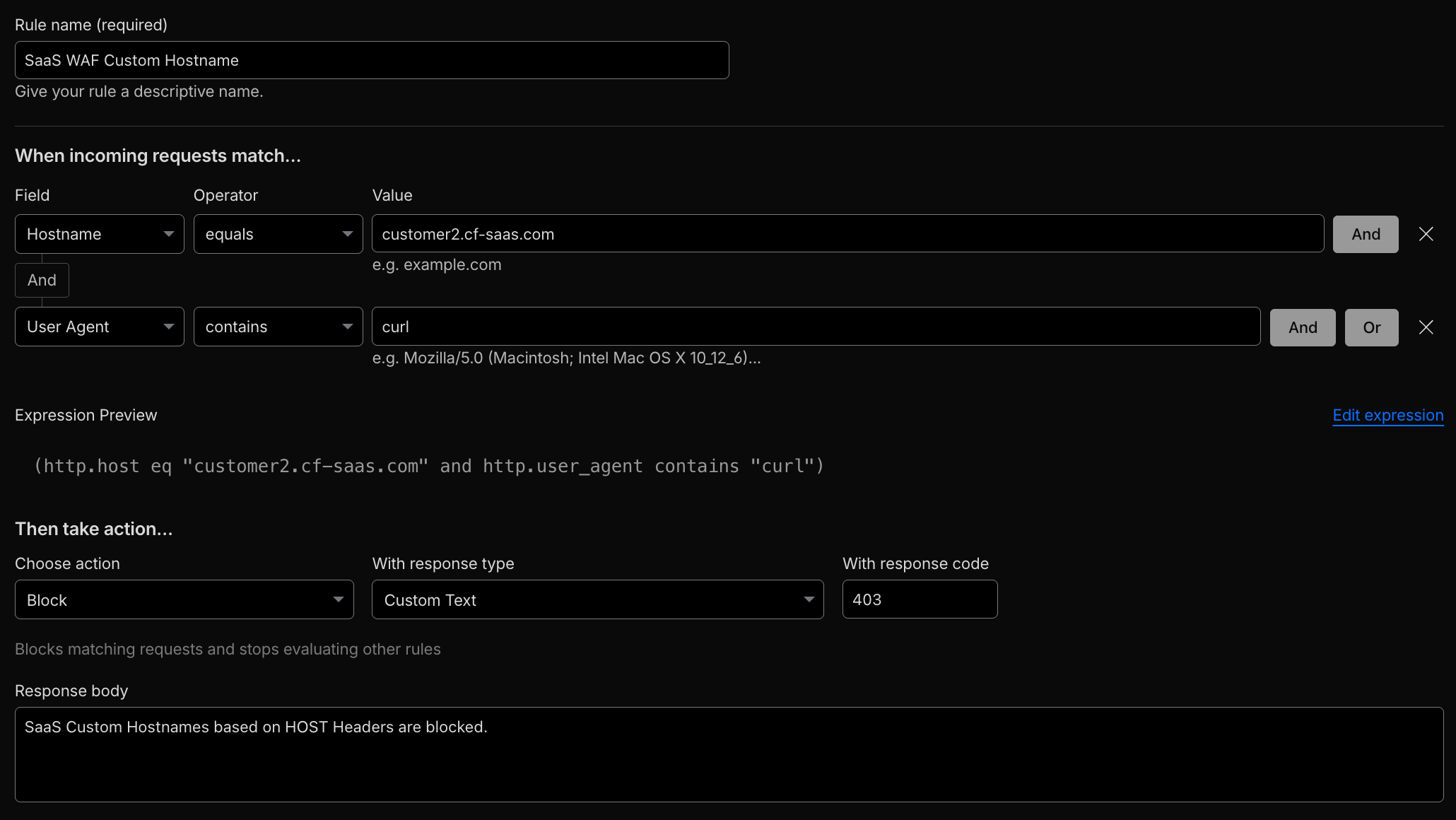Add an And condition after User Agent row
The width and height of the screenshot is (1456, 820).
click(x=1302, y=327)
